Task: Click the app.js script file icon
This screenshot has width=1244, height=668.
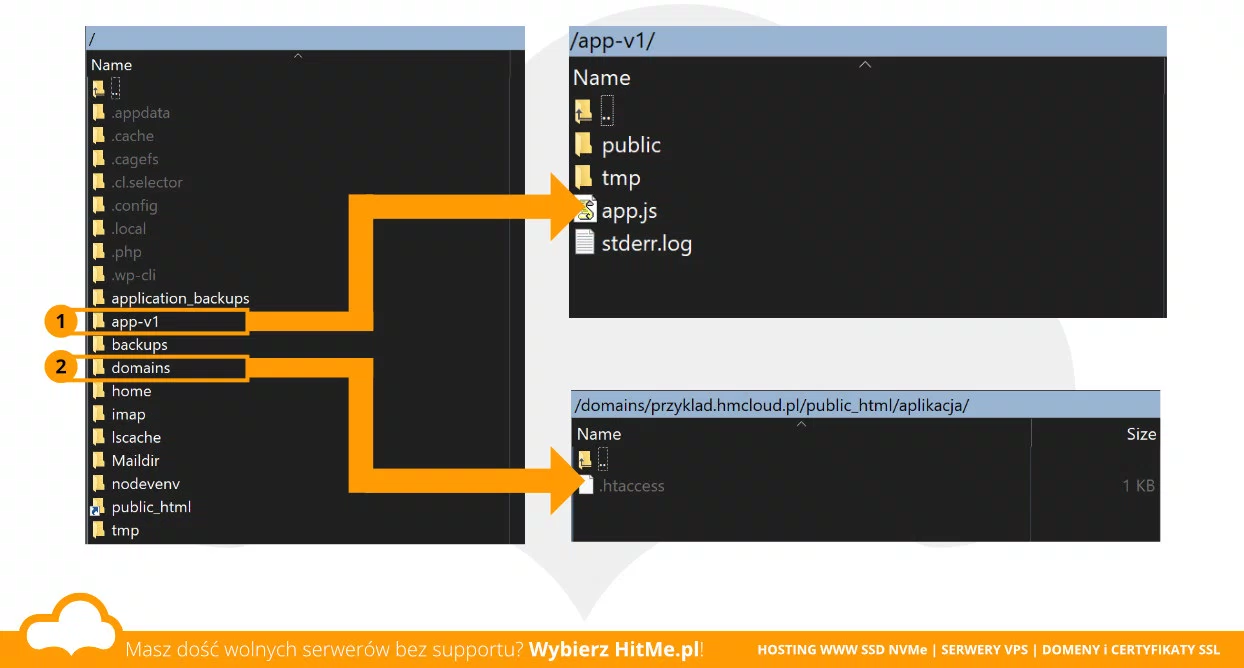Action: (585, 211)
